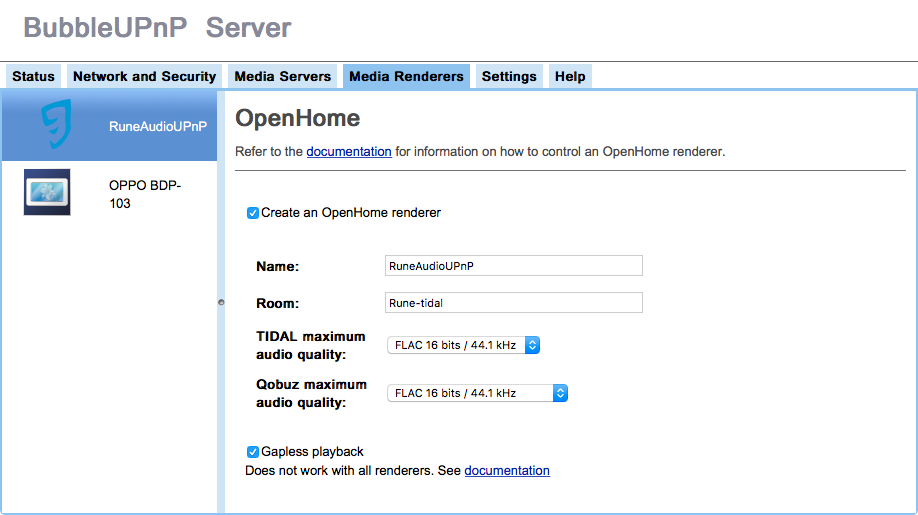Go to the Settings tab
This screenshot has width=918, height=515.
509,77
